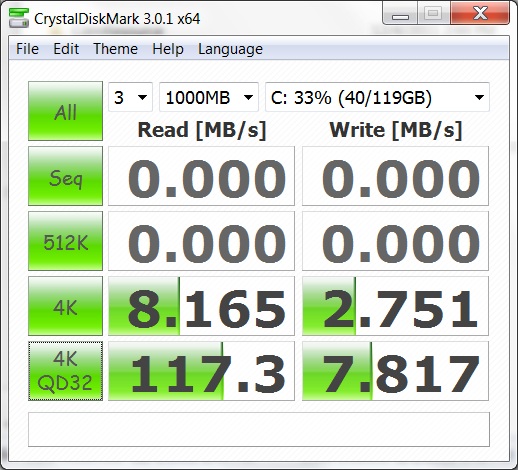Open the Theme menu
This screenshot has height=470, width=518.
pos(115,49)
